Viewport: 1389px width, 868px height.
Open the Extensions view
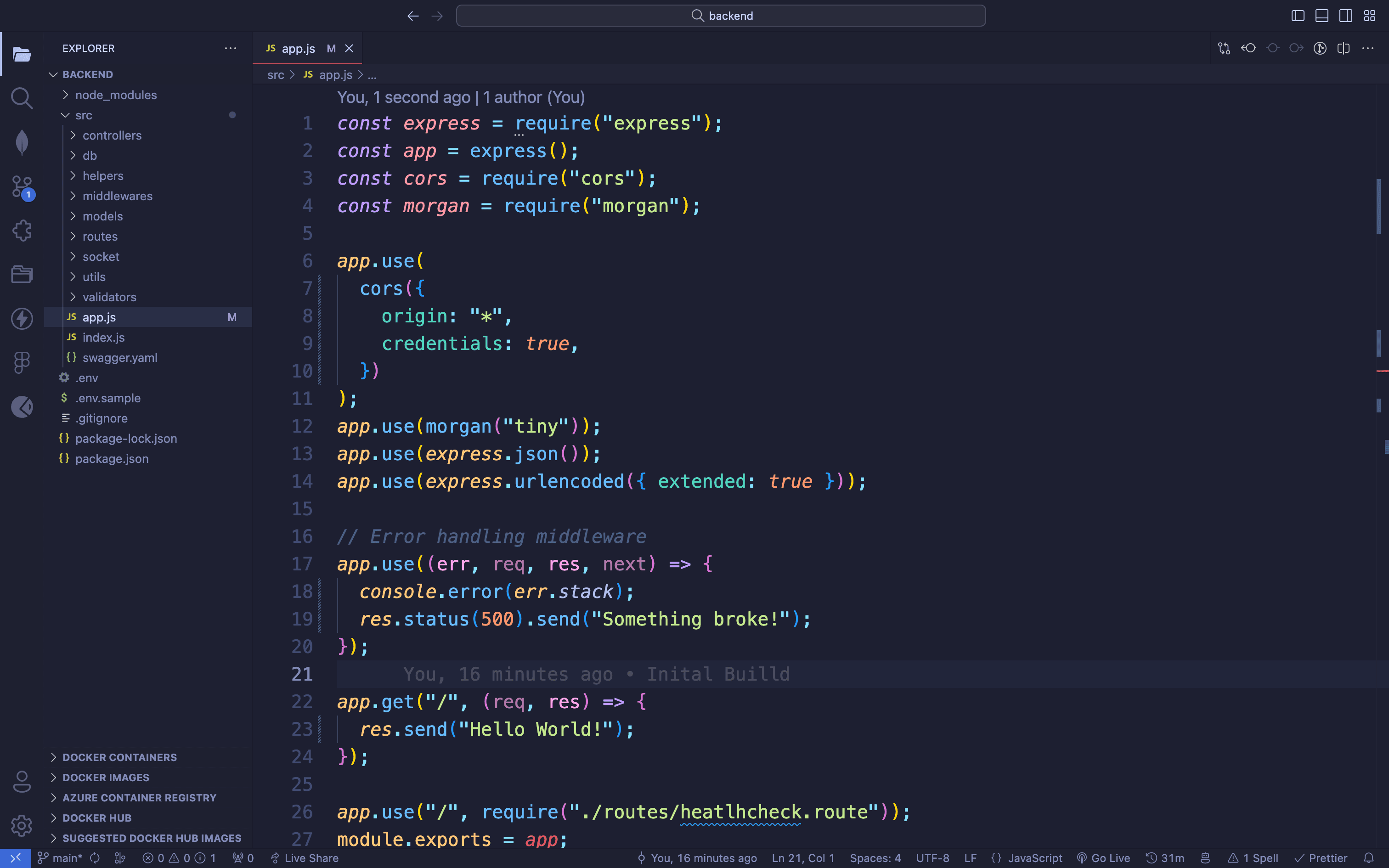pos(22,231)
